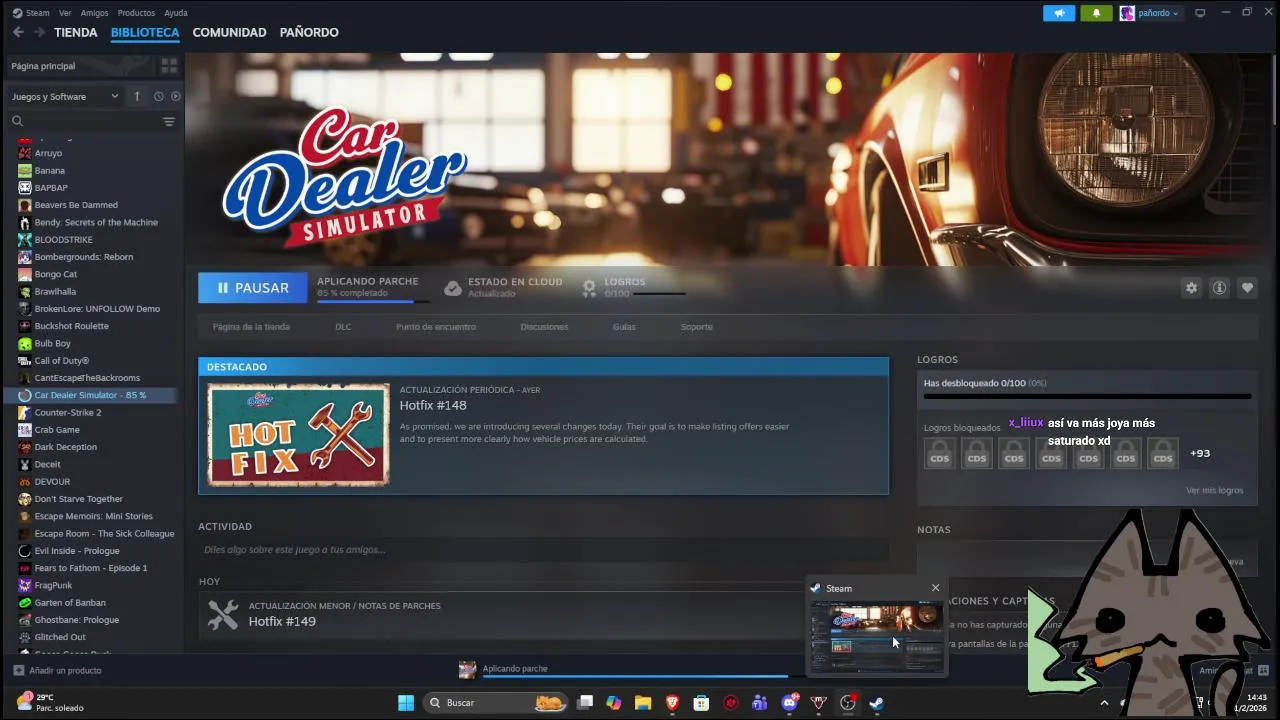
Task: Select the BIBLIOTECA tab
Action: (145, 32)
